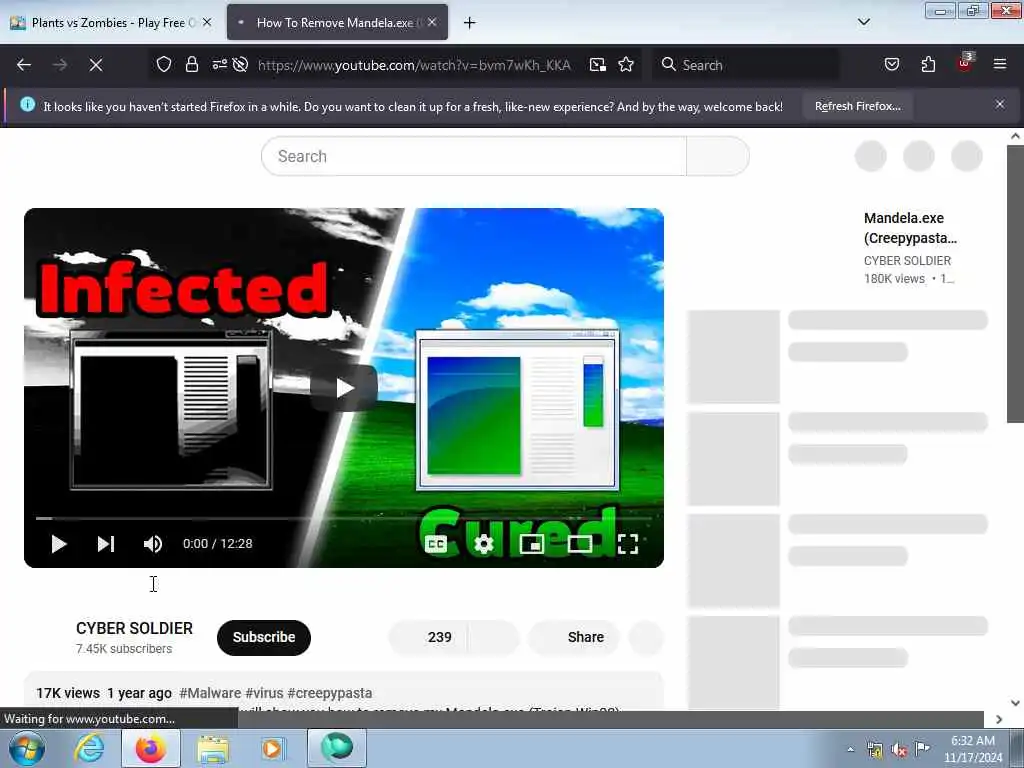Subscribe to CYBER SOLDIER channel

pos(264,637)
